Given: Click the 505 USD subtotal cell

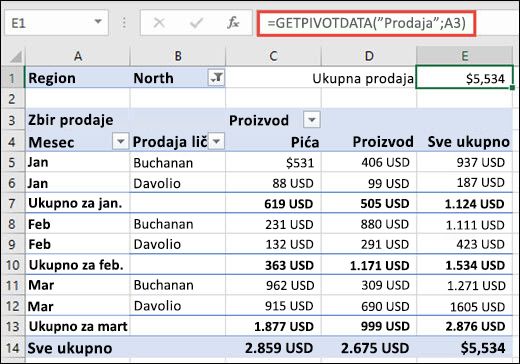Looking at the screenshot, I should click(x=369, y=203).
